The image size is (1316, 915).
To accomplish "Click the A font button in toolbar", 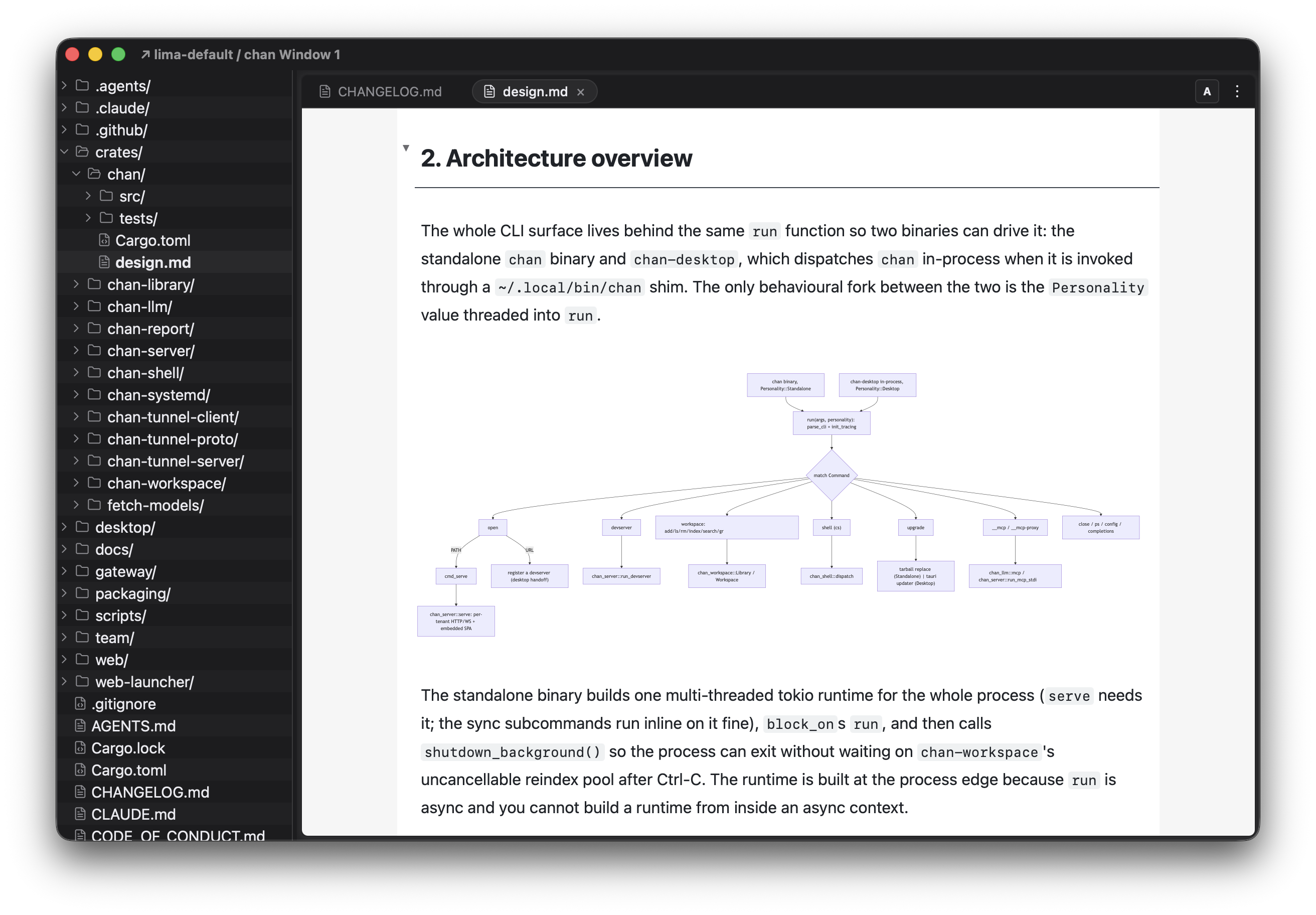I will pyautogui.click(x=1207, y=92).
